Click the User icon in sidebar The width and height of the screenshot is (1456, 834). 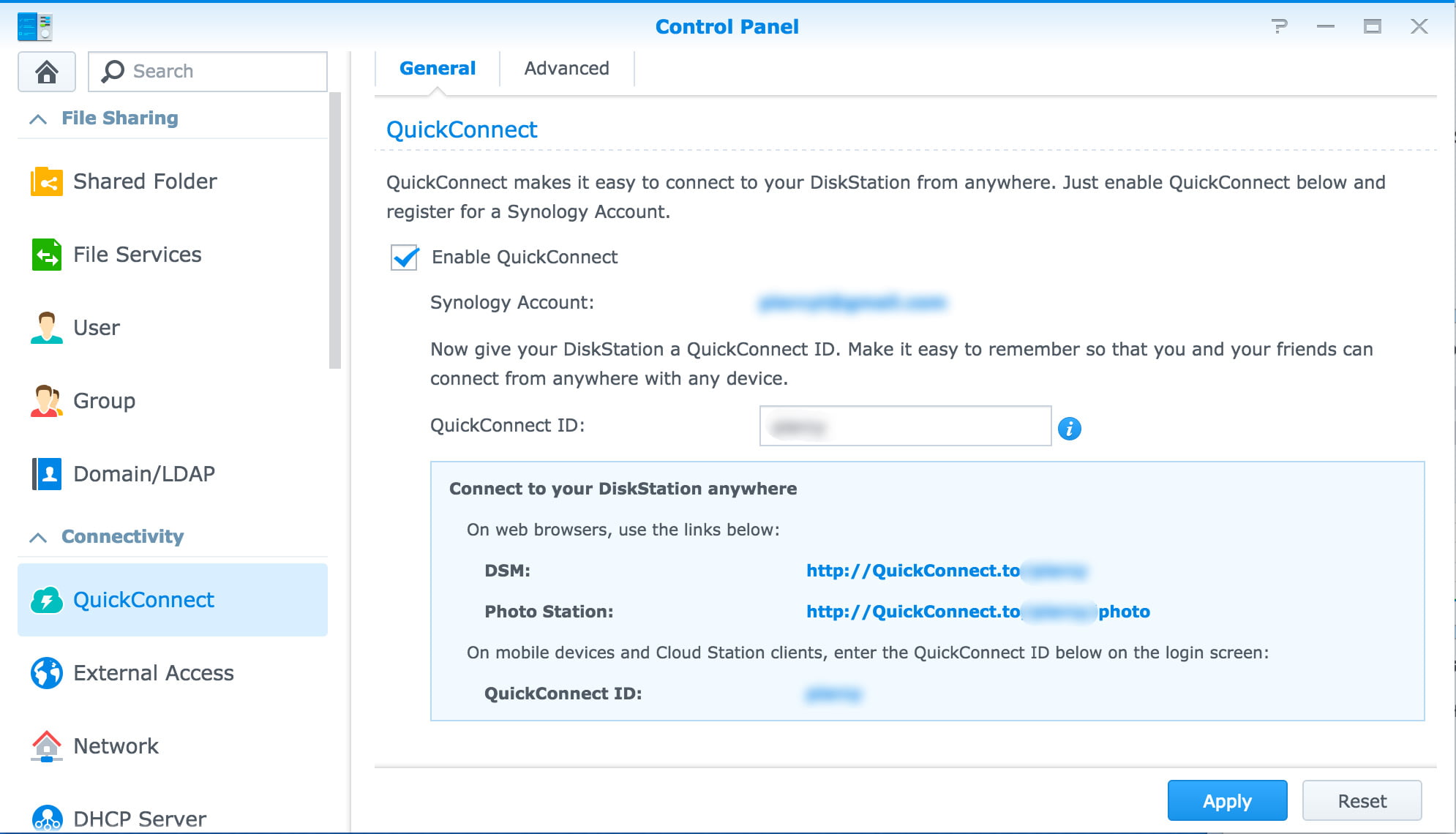point(46,327)
